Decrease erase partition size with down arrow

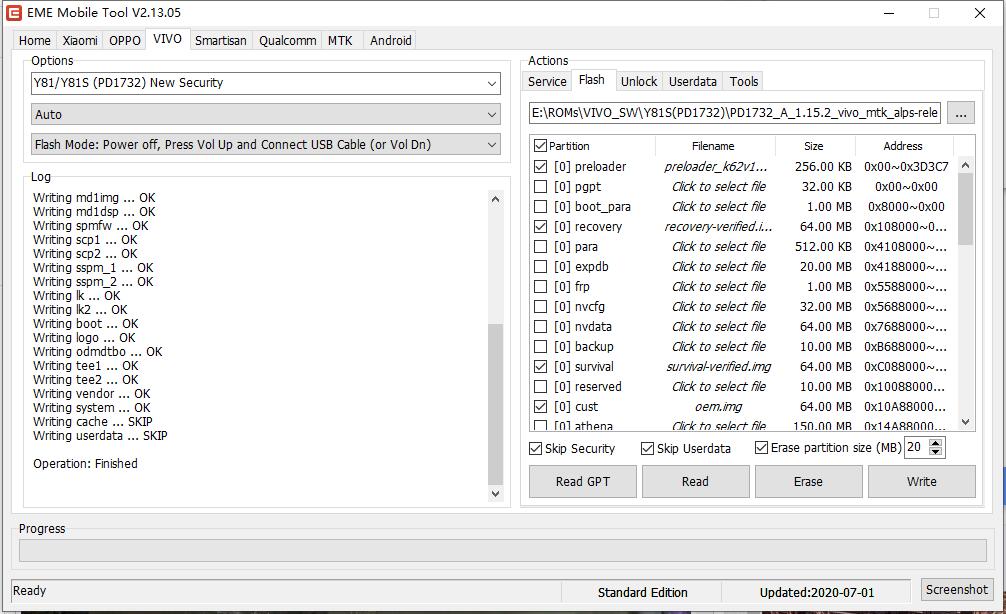click(x=936, y=452)
